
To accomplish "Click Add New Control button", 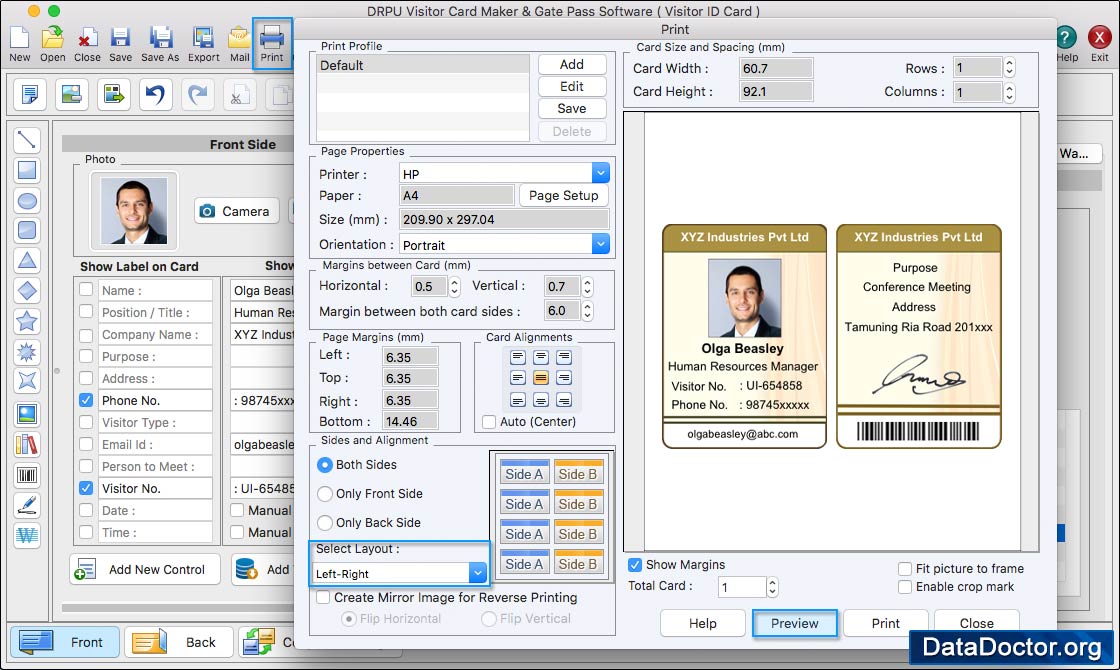I will [144, 569].
